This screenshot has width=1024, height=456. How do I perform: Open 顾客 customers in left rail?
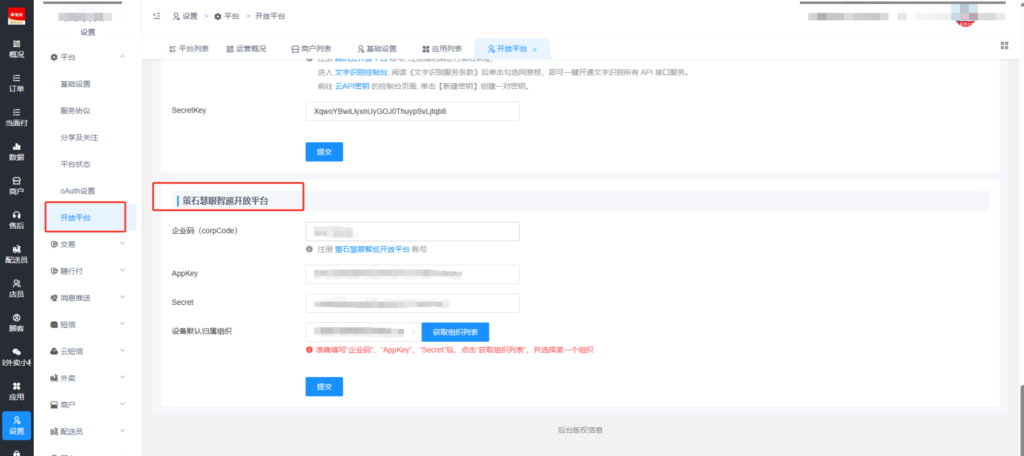coord(16,322)
